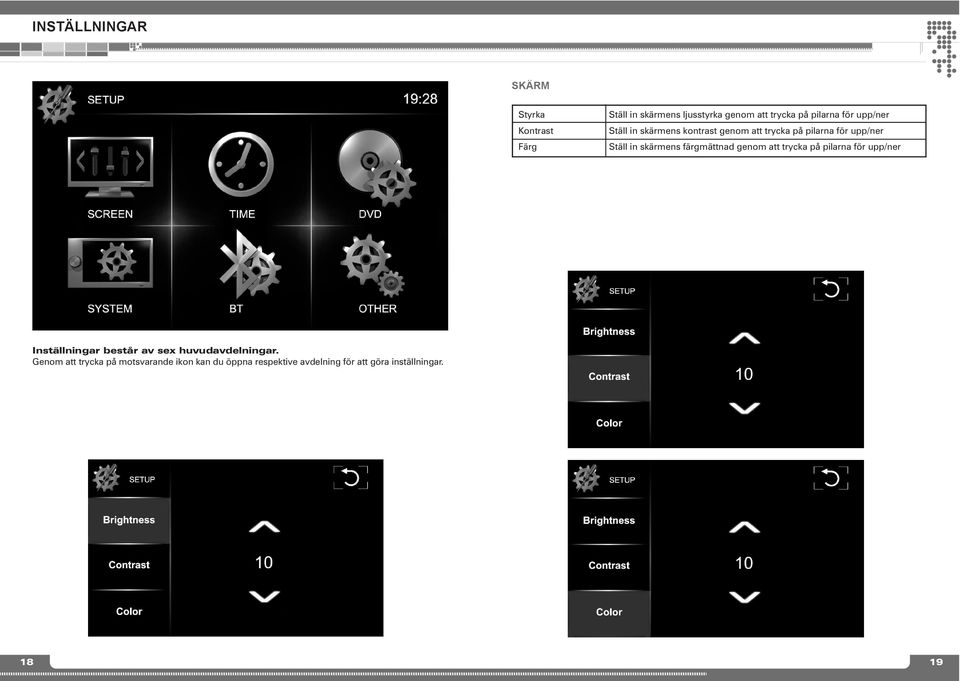Select Contrast tab in Color-highlighted panel

pyautogui.click(x=609, y=566)
